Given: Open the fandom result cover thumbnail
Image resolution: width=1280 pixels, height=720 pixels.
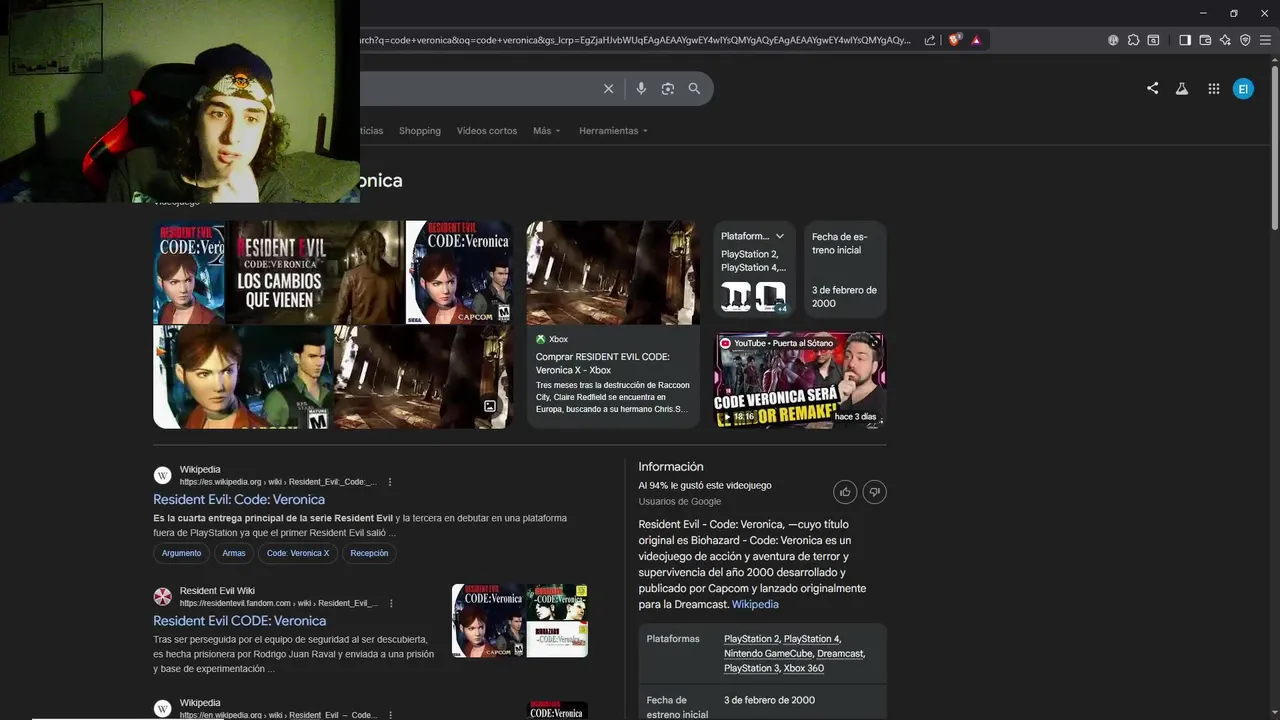Looking at the screenshot, I should [520, 621].
